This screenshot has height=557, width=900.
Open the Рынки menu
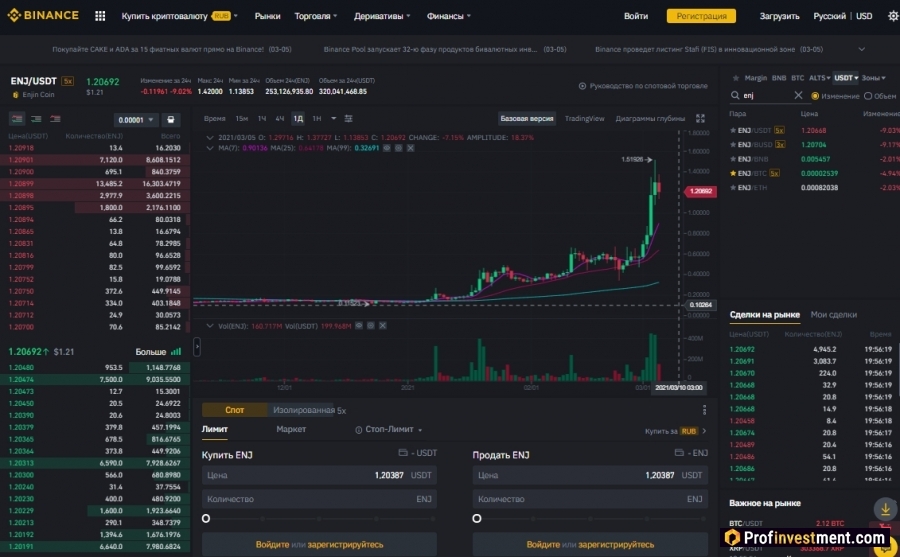coord(267,16)
